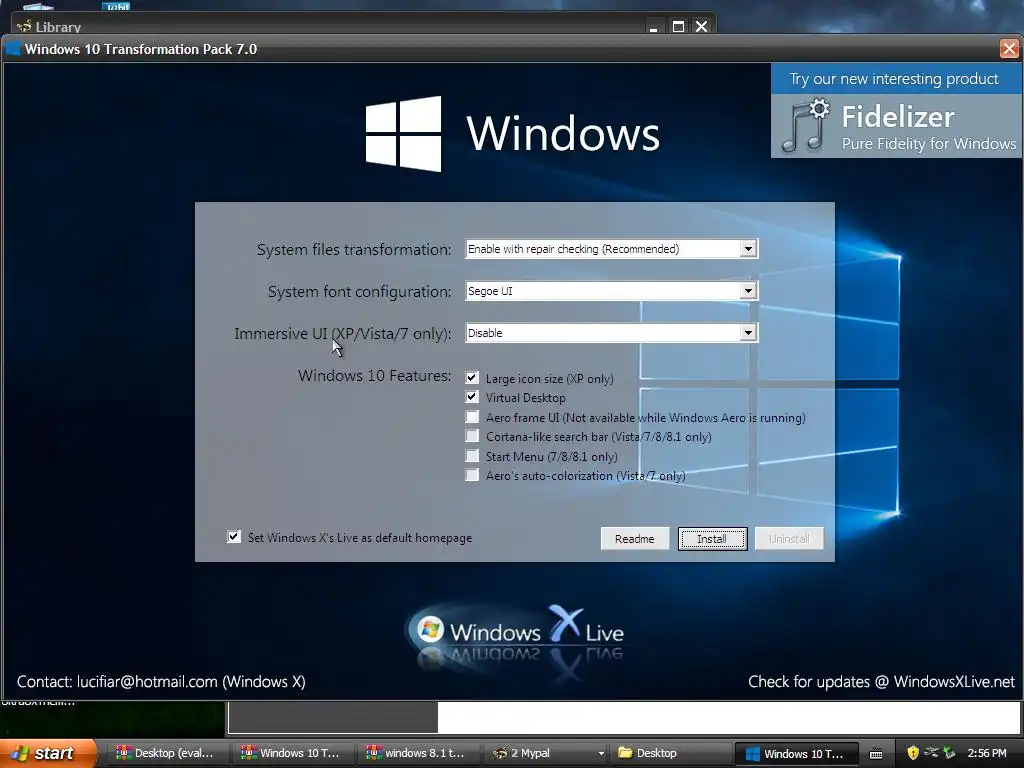This screenshot has width=1024, height=768.
Task: Click the on-screen keyboard tray icon
Action: [x=876, y=754]
